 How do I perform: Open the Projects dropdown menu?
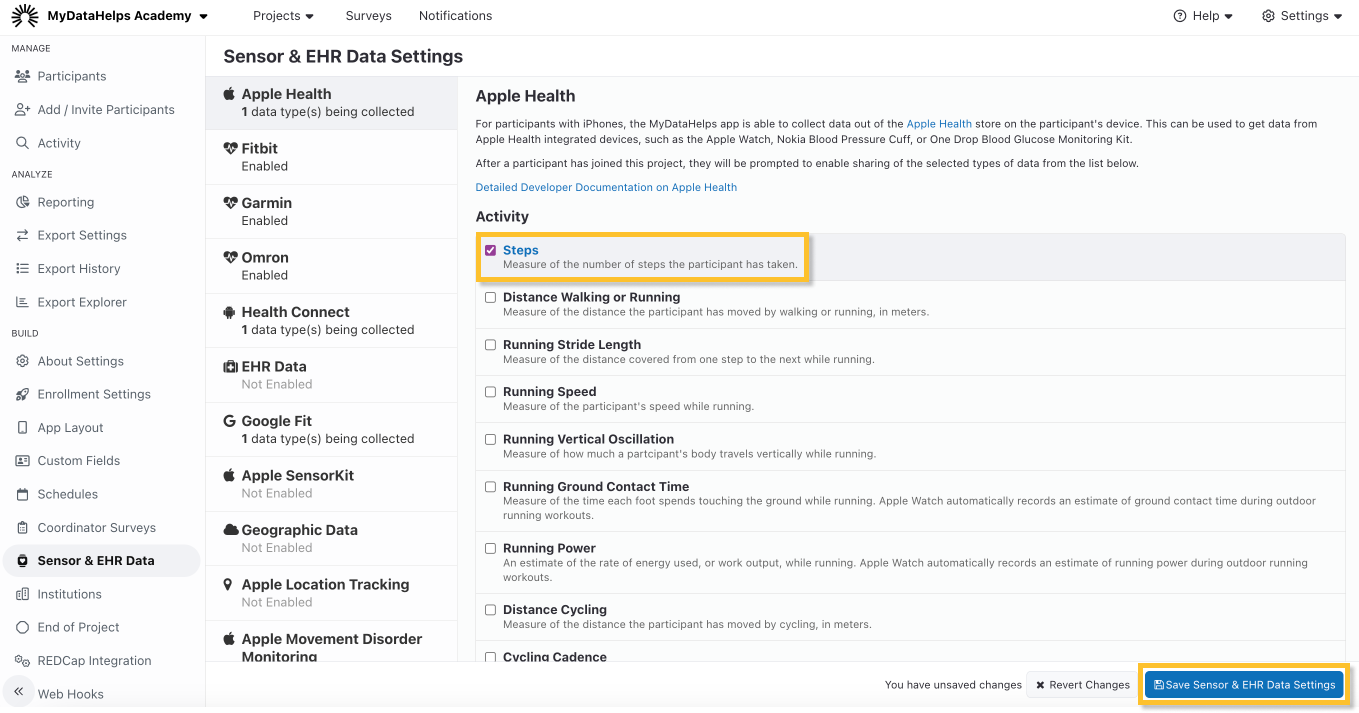283,16
